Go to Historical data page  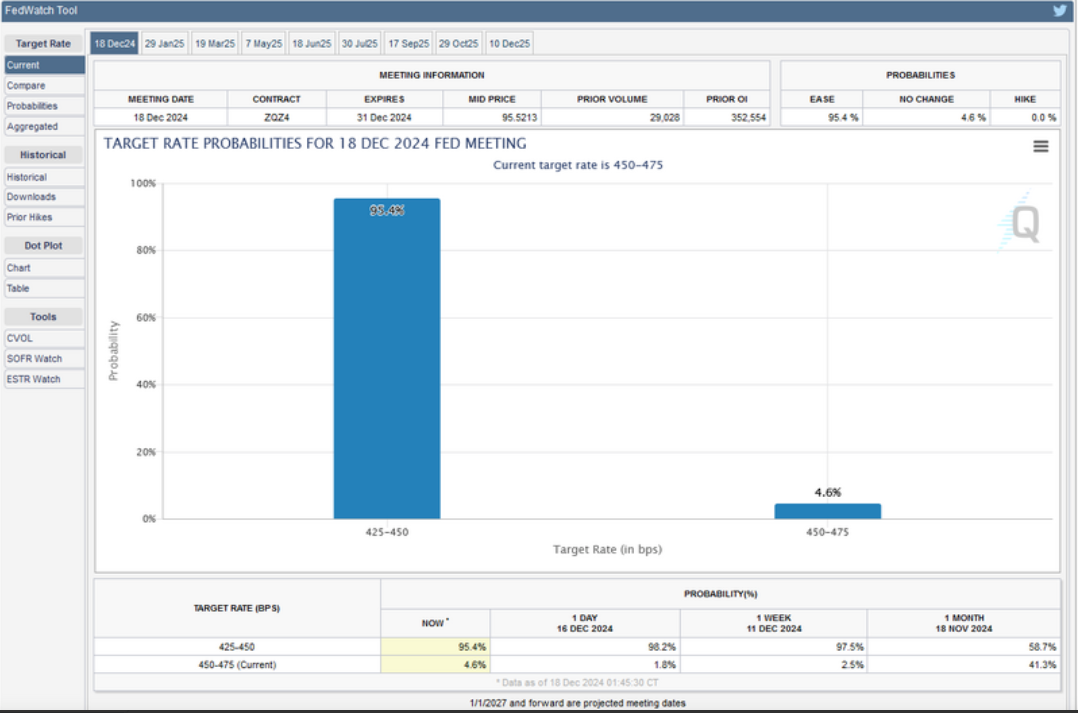click(x=44, y=177)
